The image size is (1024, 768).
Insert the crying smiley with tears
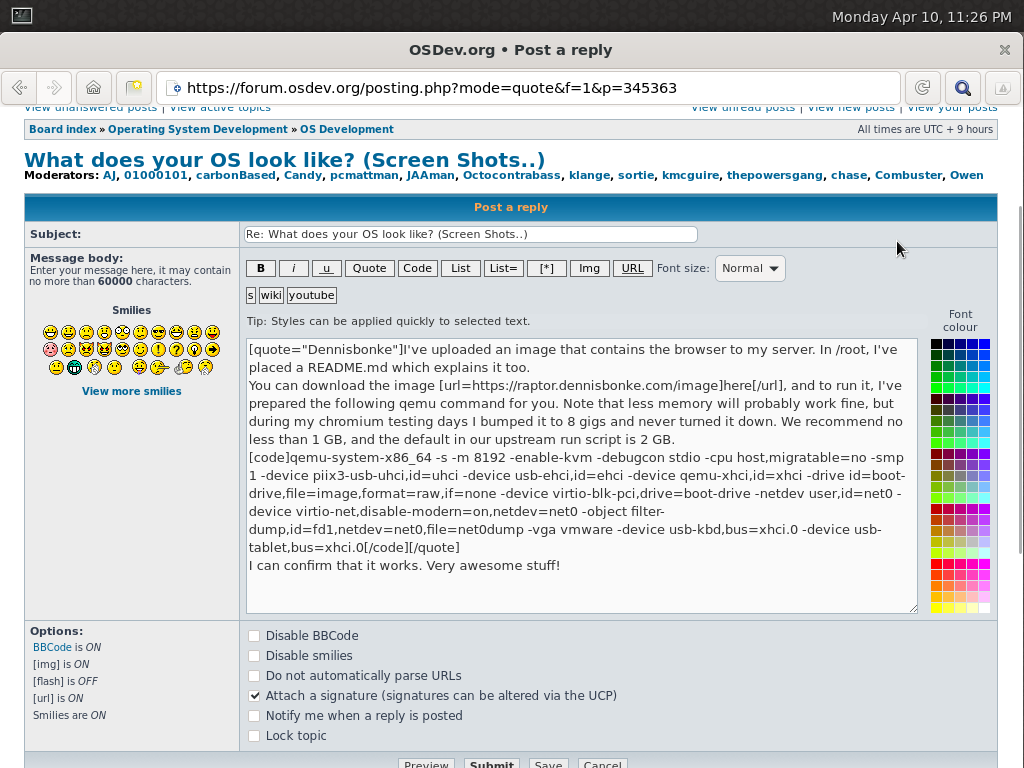(69, 349)
